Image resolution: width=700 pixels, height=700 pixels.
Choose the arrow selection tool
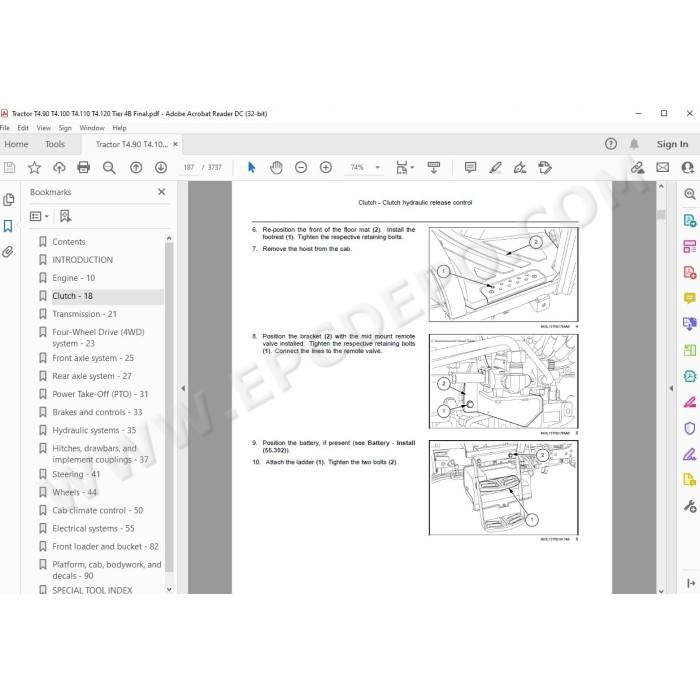(x=251, y=167)
